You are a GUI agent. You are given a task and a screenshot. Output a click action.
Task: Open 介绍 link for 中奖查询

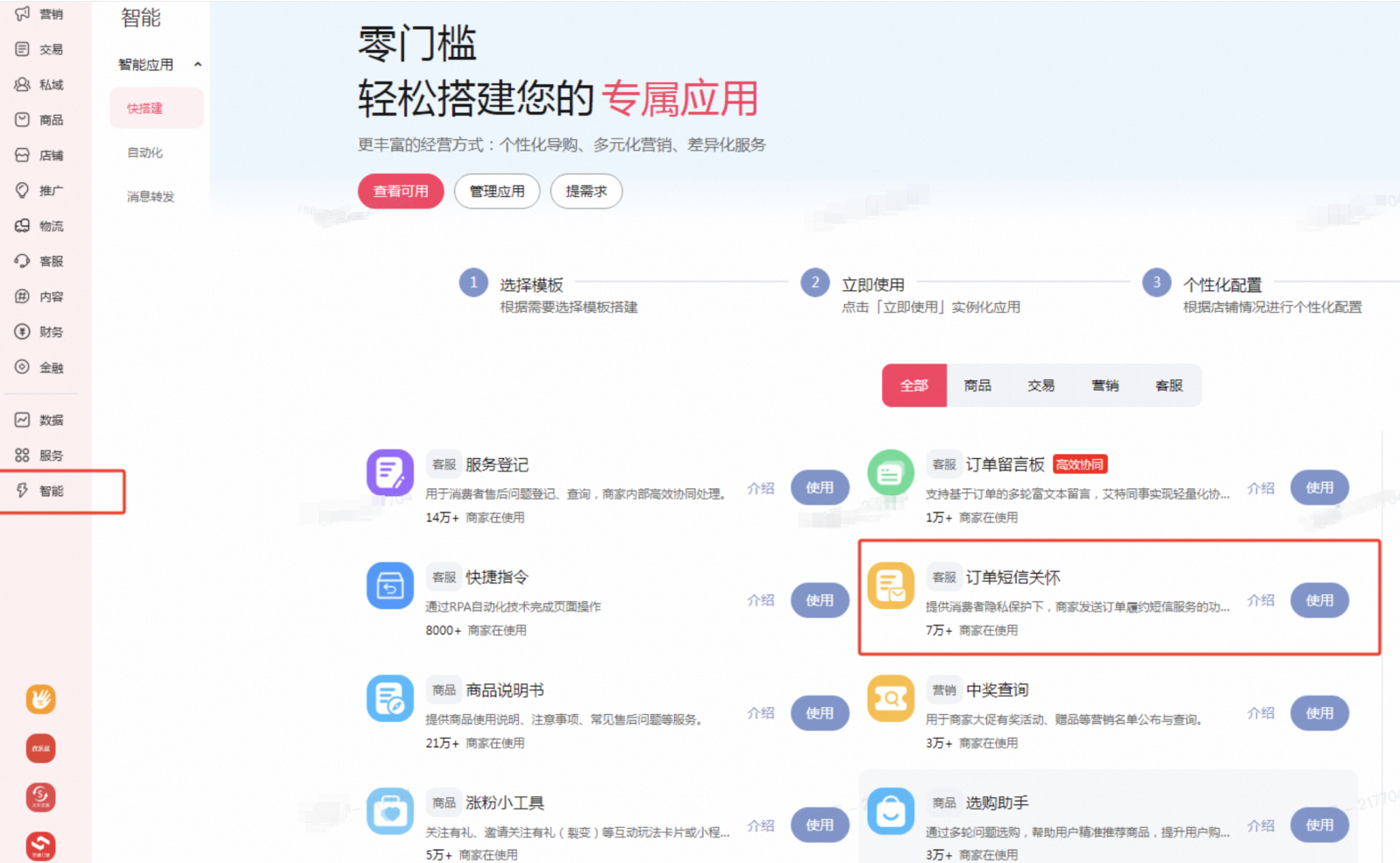[x=1261, y=713]
